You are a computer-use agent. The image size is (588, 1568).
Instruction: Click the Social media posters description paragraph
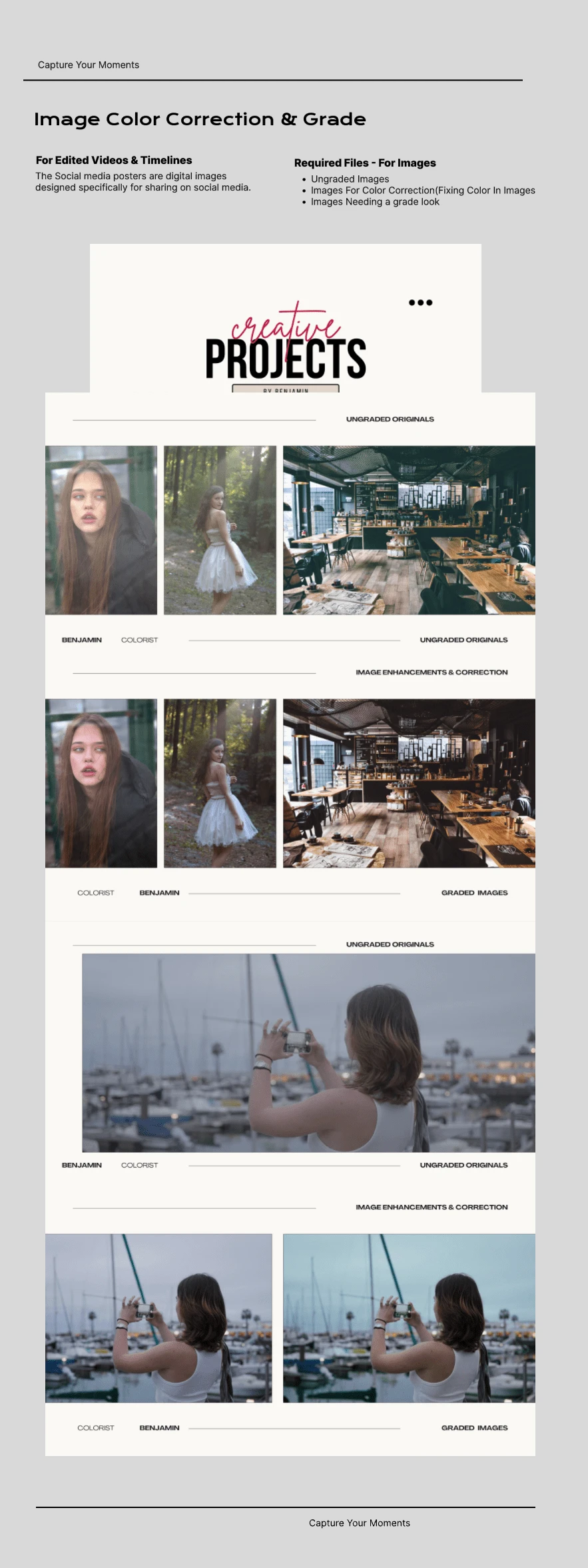coord(143,181)
